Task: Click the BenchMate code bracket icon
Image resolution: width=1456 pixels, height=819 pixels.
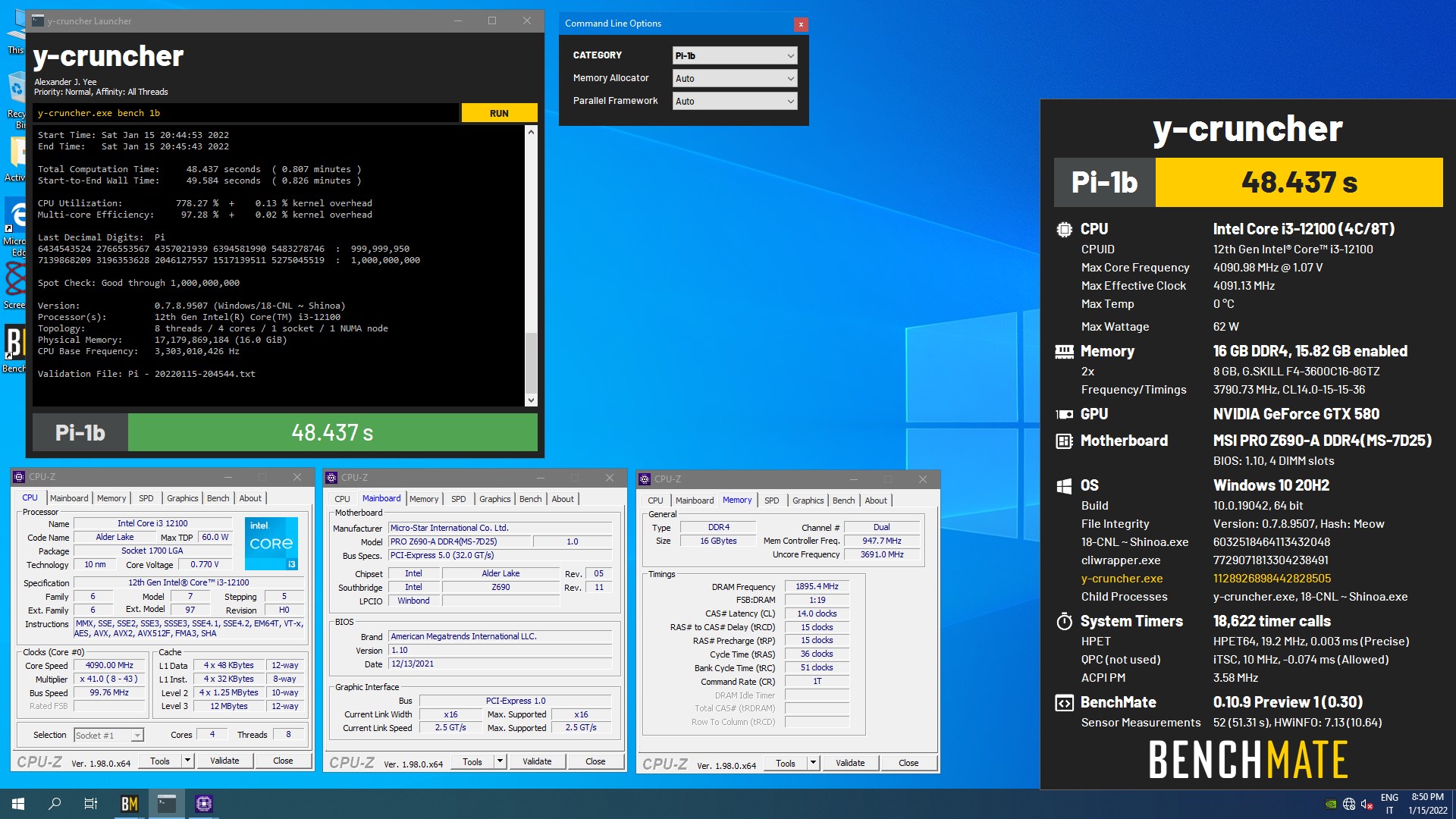Action: [x=1065, y=702]
